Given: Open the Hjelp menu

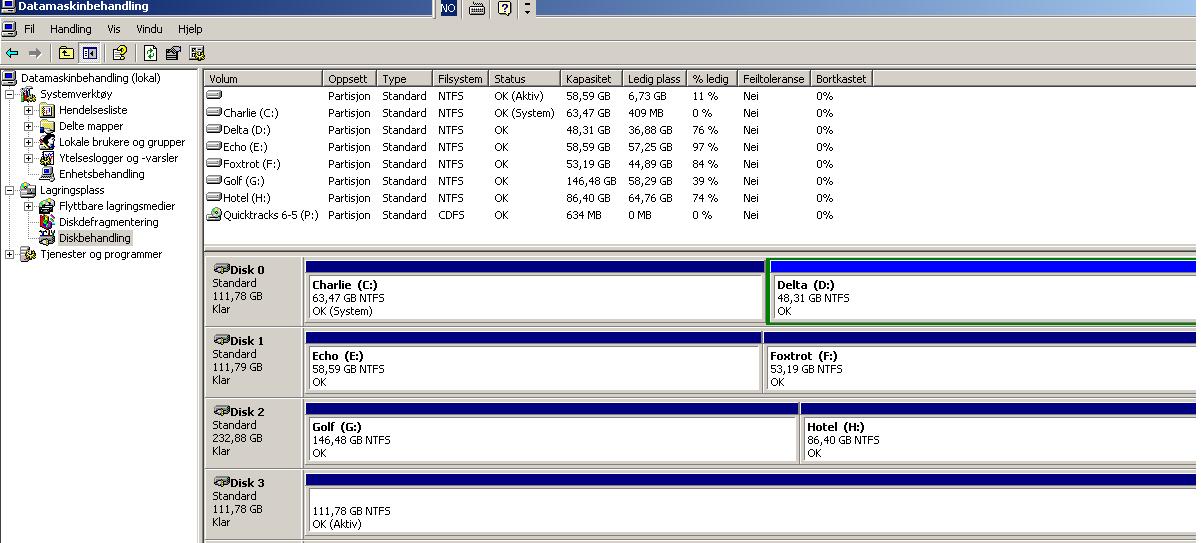Looking at the screenshot, I should (x=190, y=29).
